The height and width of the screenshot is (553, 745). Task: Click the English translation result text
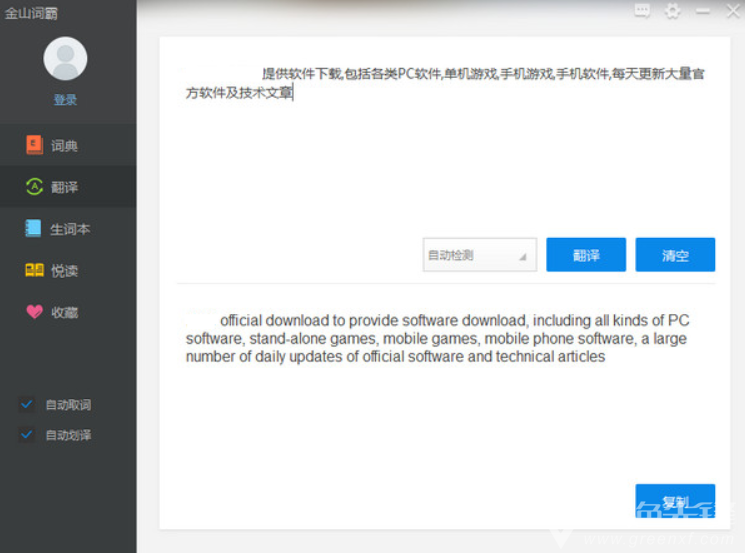(437, 338)
